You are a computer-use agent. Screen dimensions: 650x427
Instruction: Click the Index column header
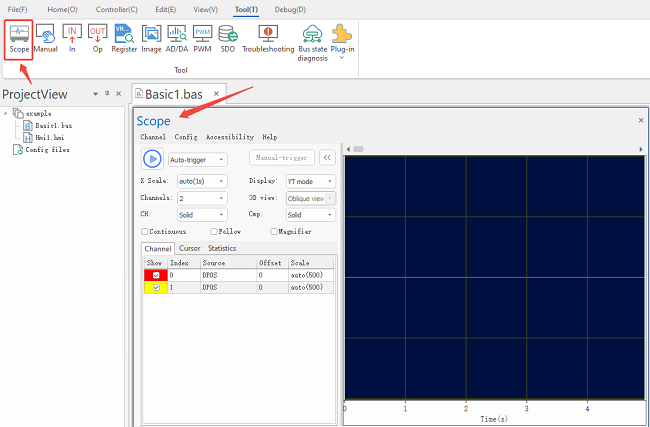tap(184, 263)
